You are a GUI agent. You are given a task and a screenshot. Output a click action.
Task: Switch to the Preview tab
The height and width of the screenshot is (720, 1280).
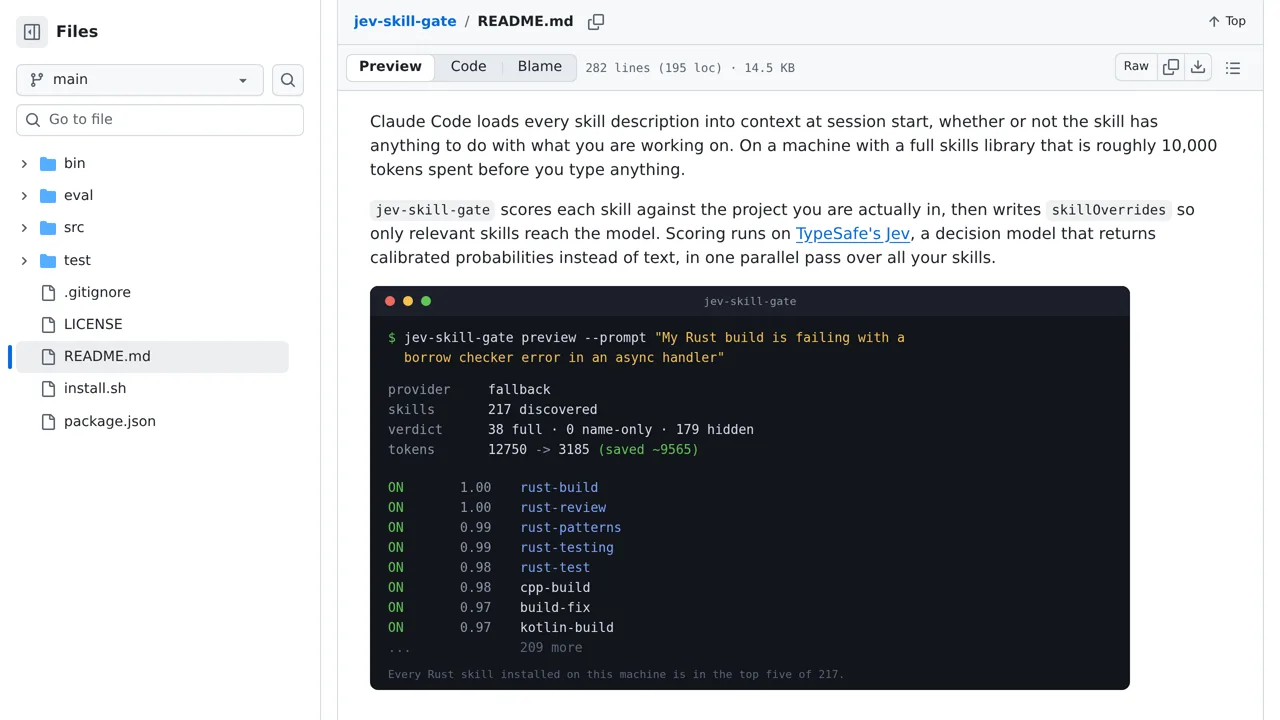click(x=390, y=67)
